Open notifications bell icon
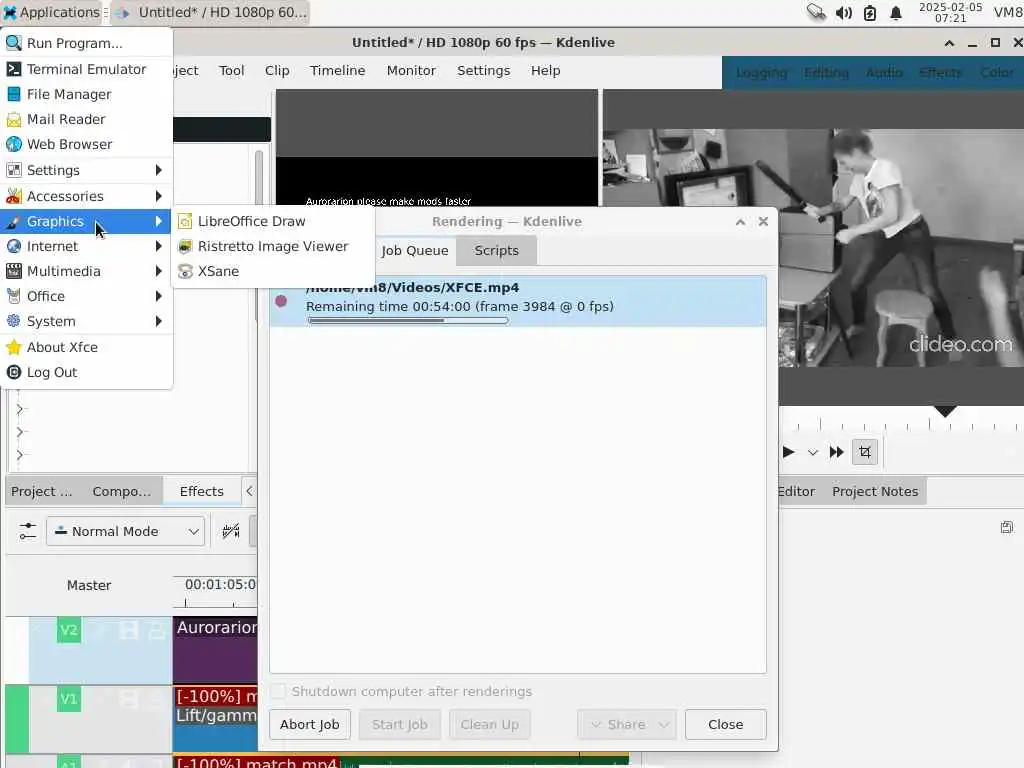Screen dimensions: 1024x768 [x=896, y=12]
